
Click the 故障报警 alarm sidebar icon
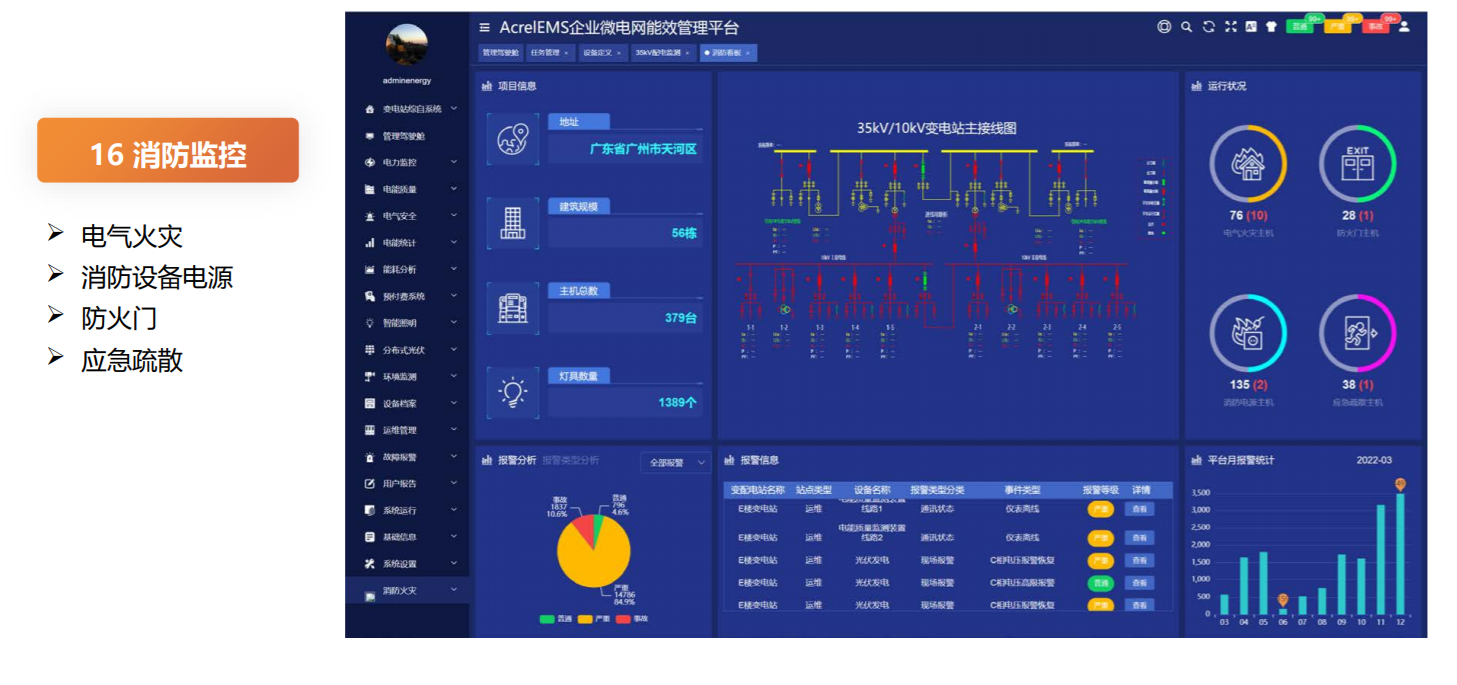370,457
